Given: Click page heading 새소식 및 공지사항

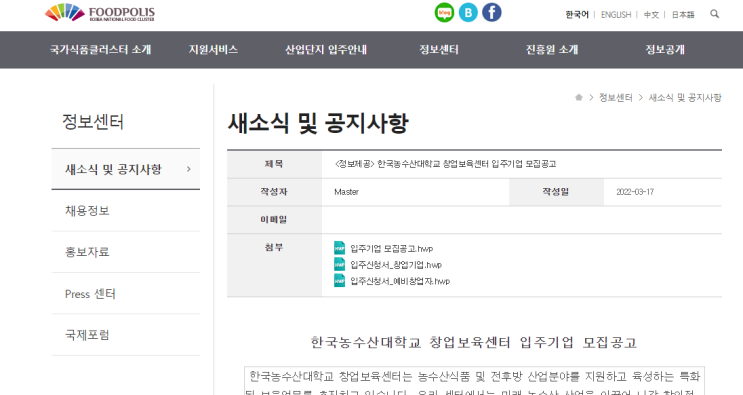Looking at the screenshot, I should point(318,123).
